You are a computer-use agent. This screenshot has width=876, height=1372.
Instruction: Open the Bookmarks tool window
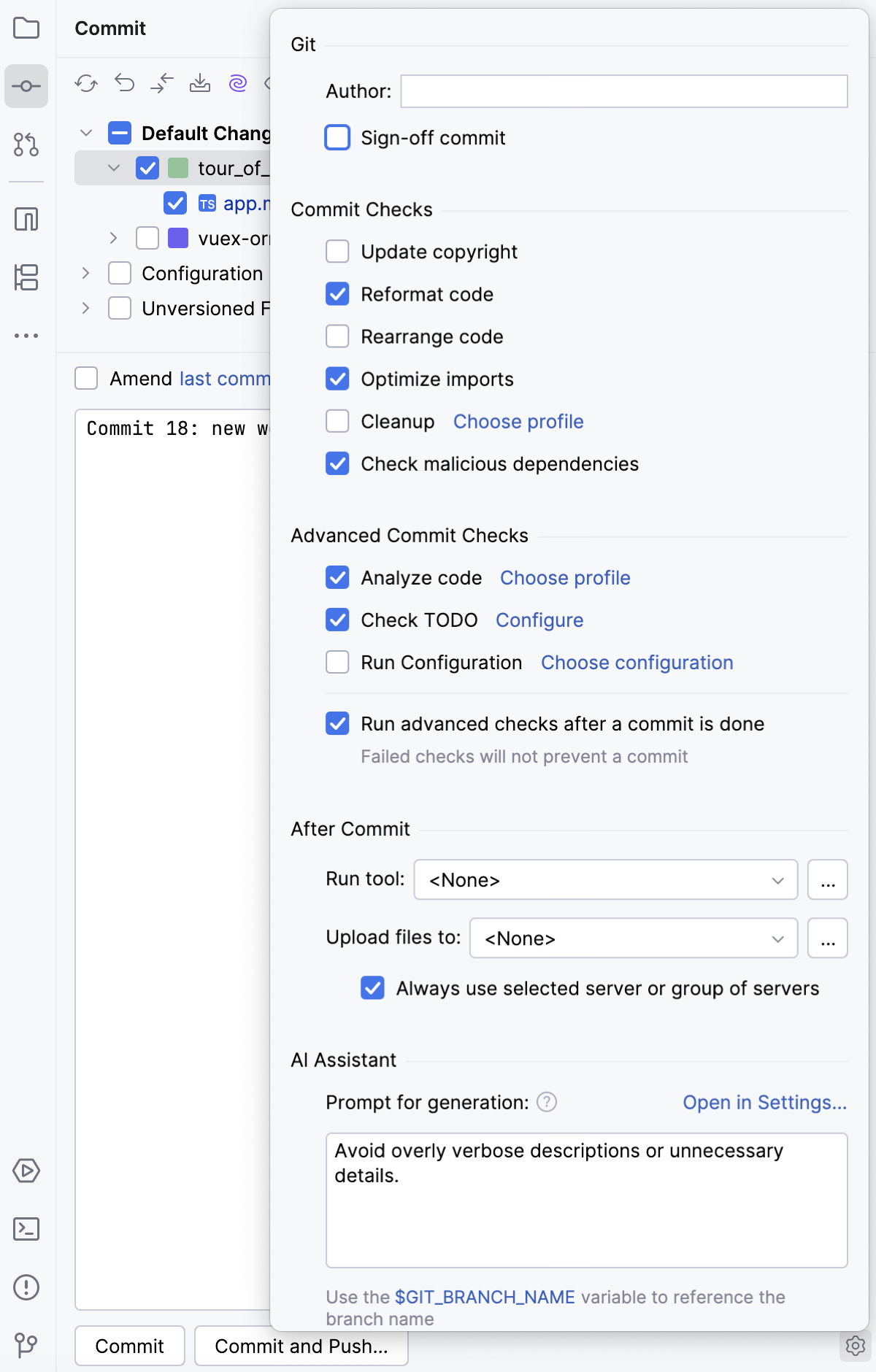26,219
